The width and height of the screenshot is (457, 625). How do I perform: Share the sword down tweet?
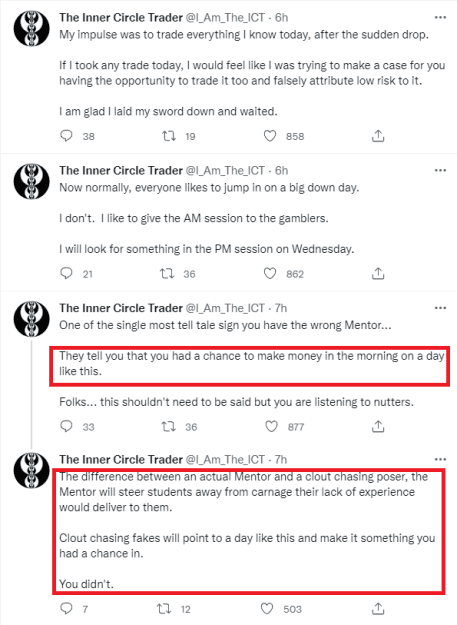click(378, 136)
